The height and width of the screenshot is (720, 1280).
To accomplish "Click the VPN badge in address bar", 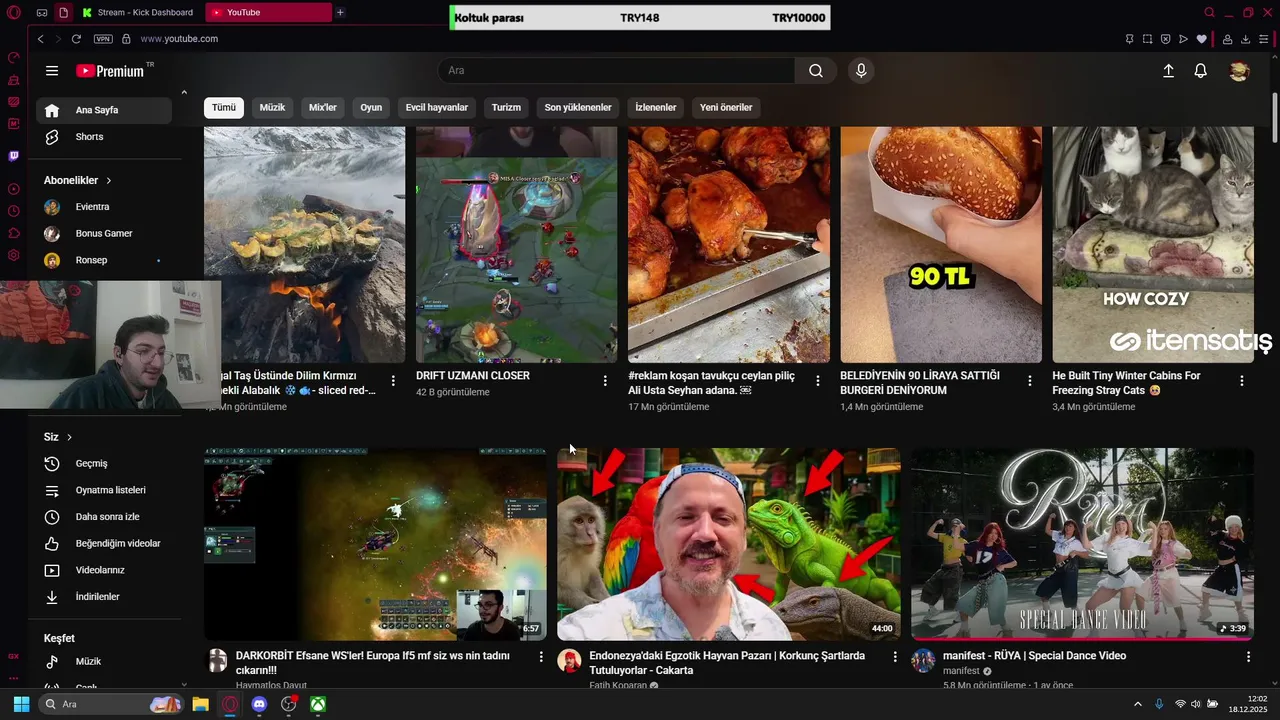I will tap(103, 39).
